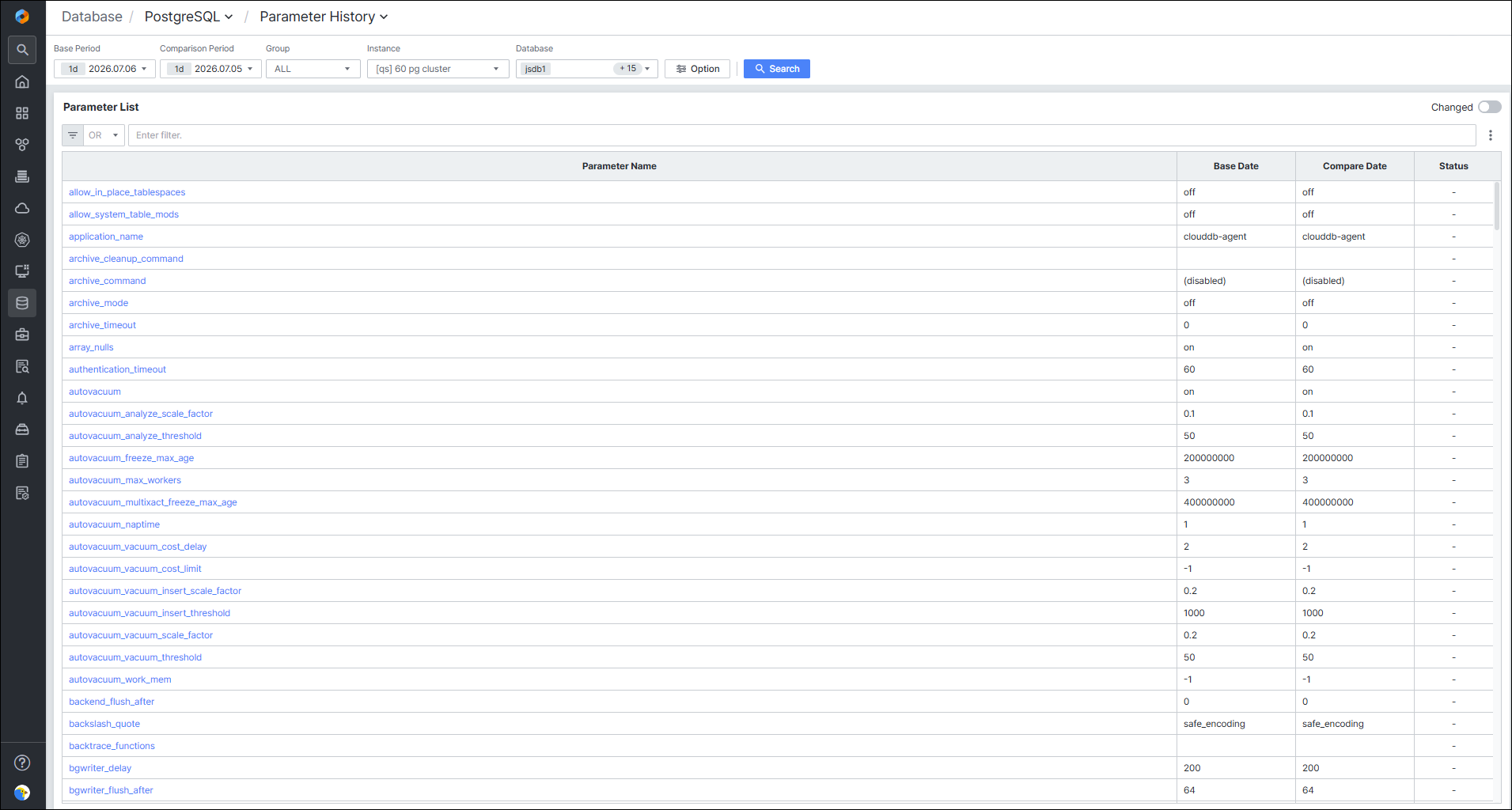
Task: Open authentication_timeout parameter link
Action: coord(117,369)
